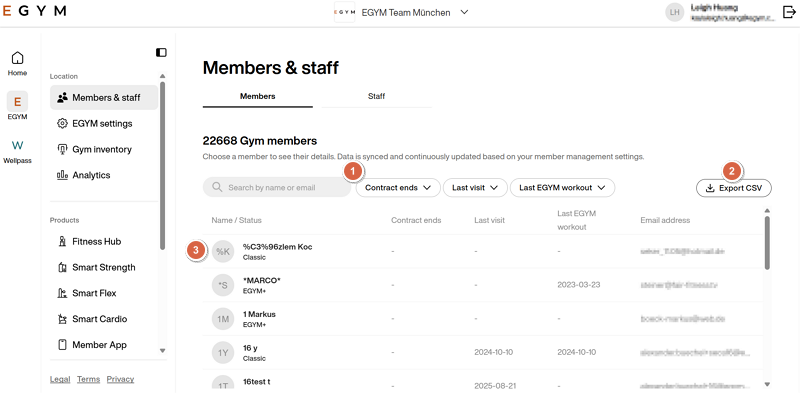Click the members table scrollbar down arrow
800x393 pixels.
click(x=767, y=384)
